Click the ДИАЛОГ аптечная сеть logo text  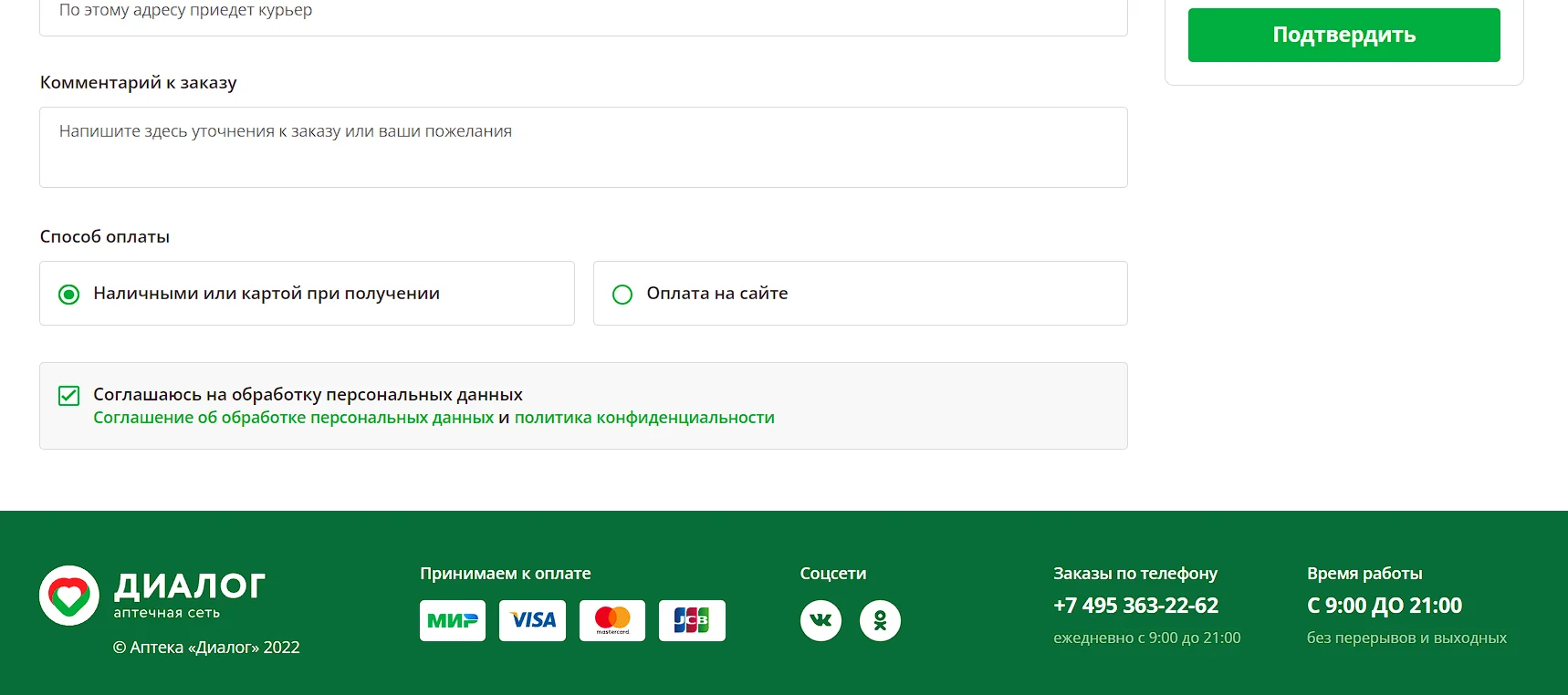point(190,595)
